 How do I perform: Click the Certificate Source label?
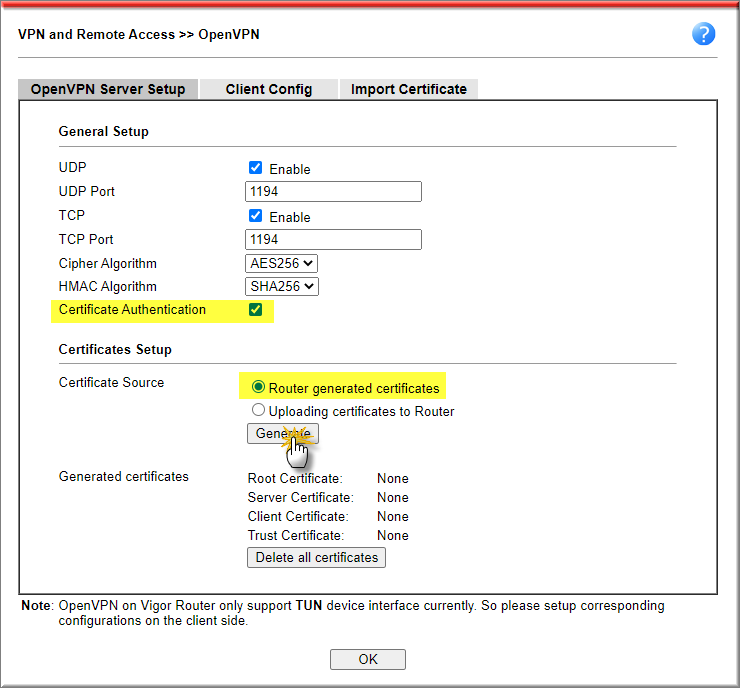111,382
